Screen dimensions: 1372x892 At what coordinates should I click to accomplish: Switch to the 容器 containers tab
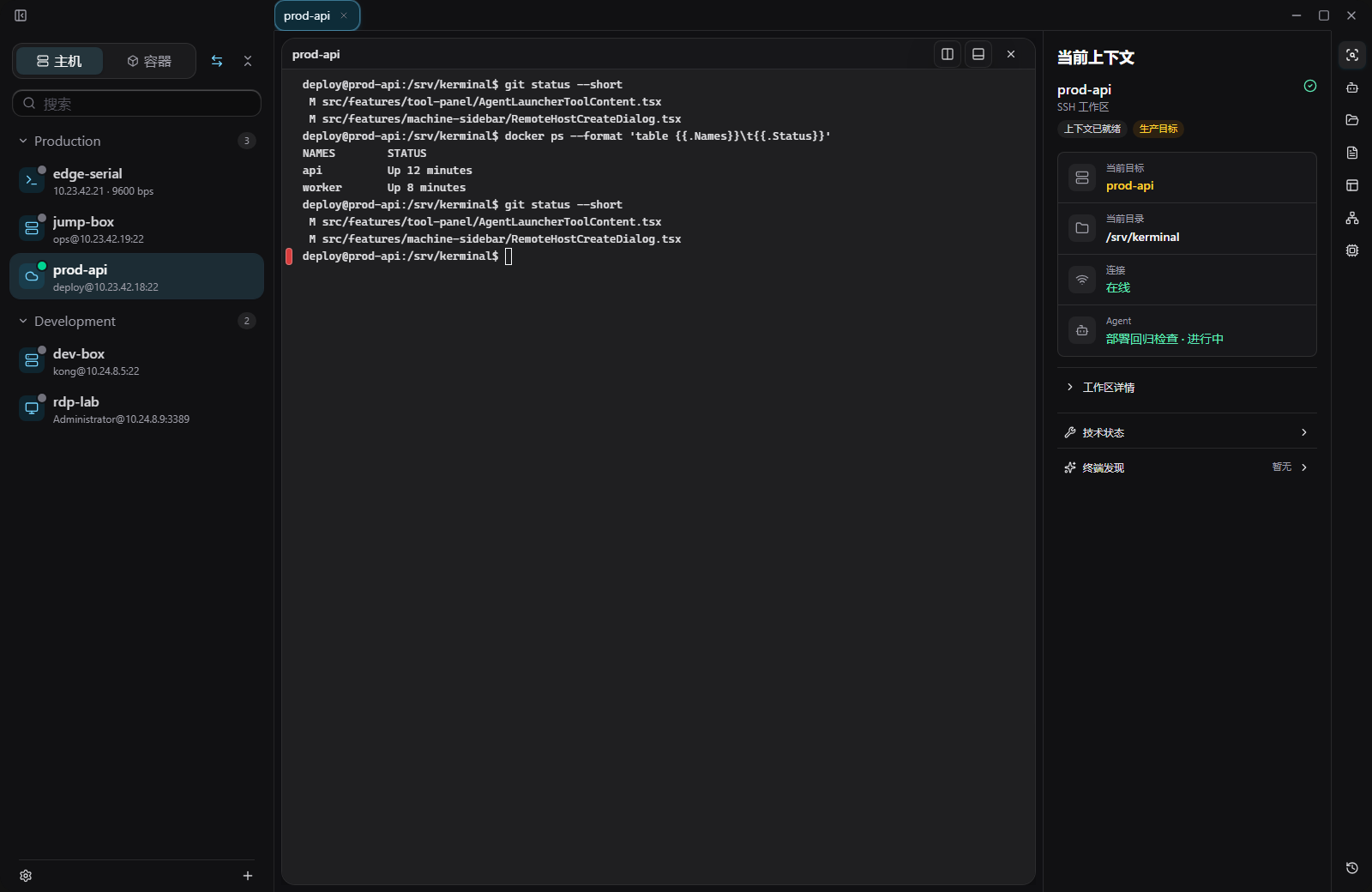pos(149,61)
